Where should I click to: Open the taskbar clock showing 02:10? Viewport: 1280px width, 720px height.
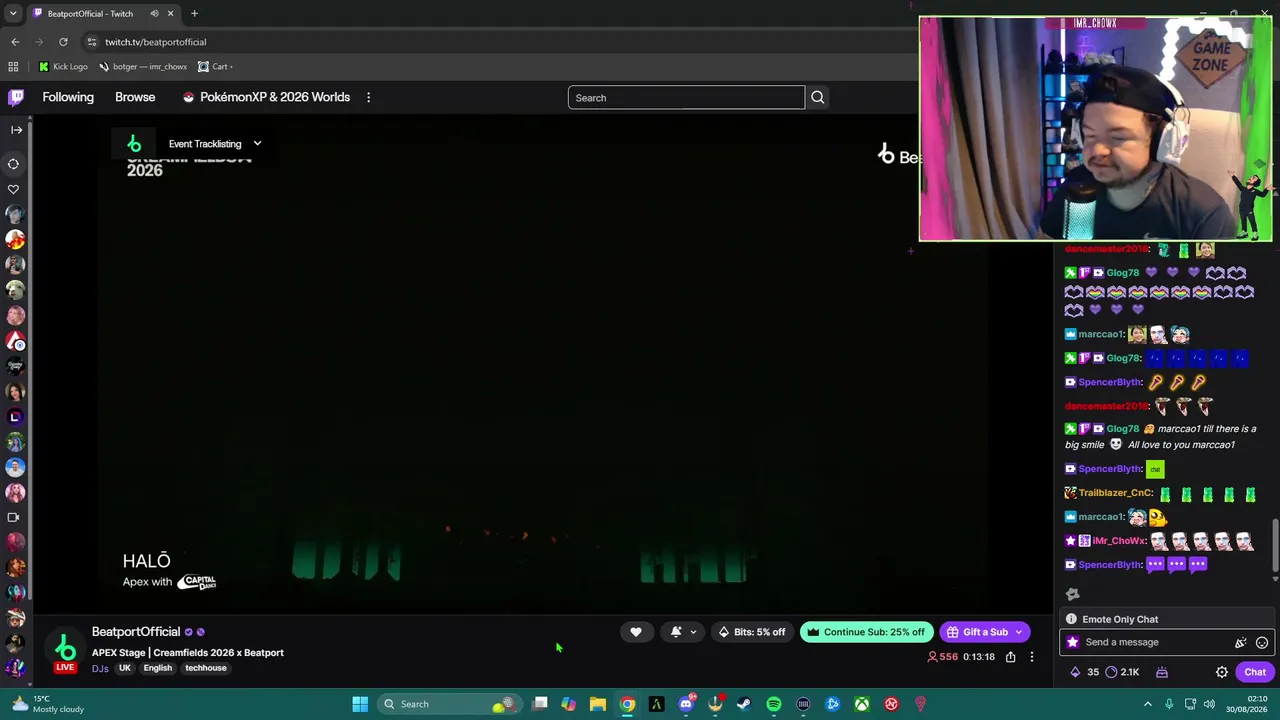pyautogui.click(x=1249, y=704)
